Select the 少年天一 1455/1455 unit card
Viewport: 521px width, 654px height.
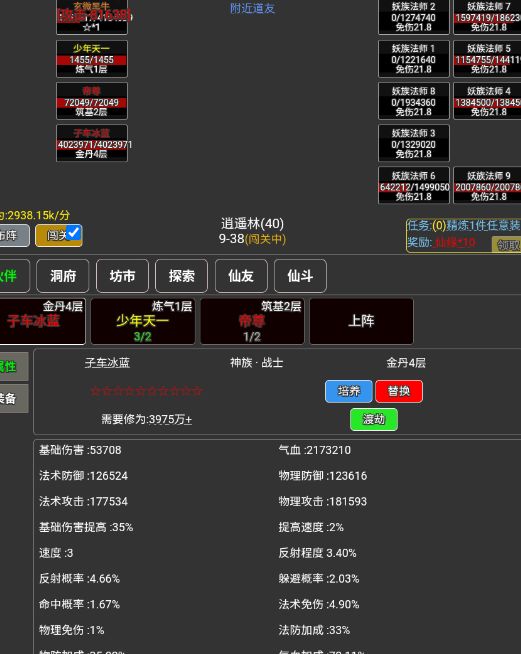(x=92, y=59)
